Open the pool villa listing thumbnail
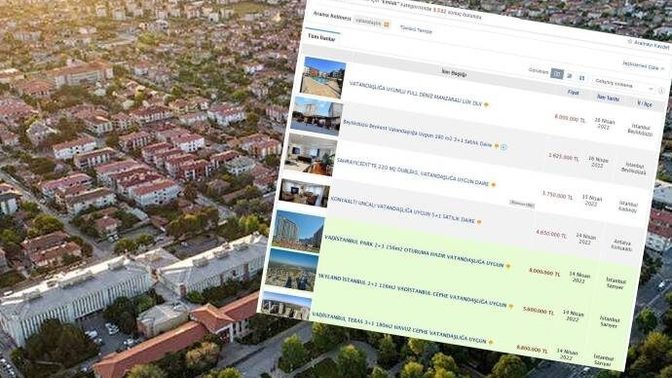This screenshot has width=672, height=378. pos(323,78)
